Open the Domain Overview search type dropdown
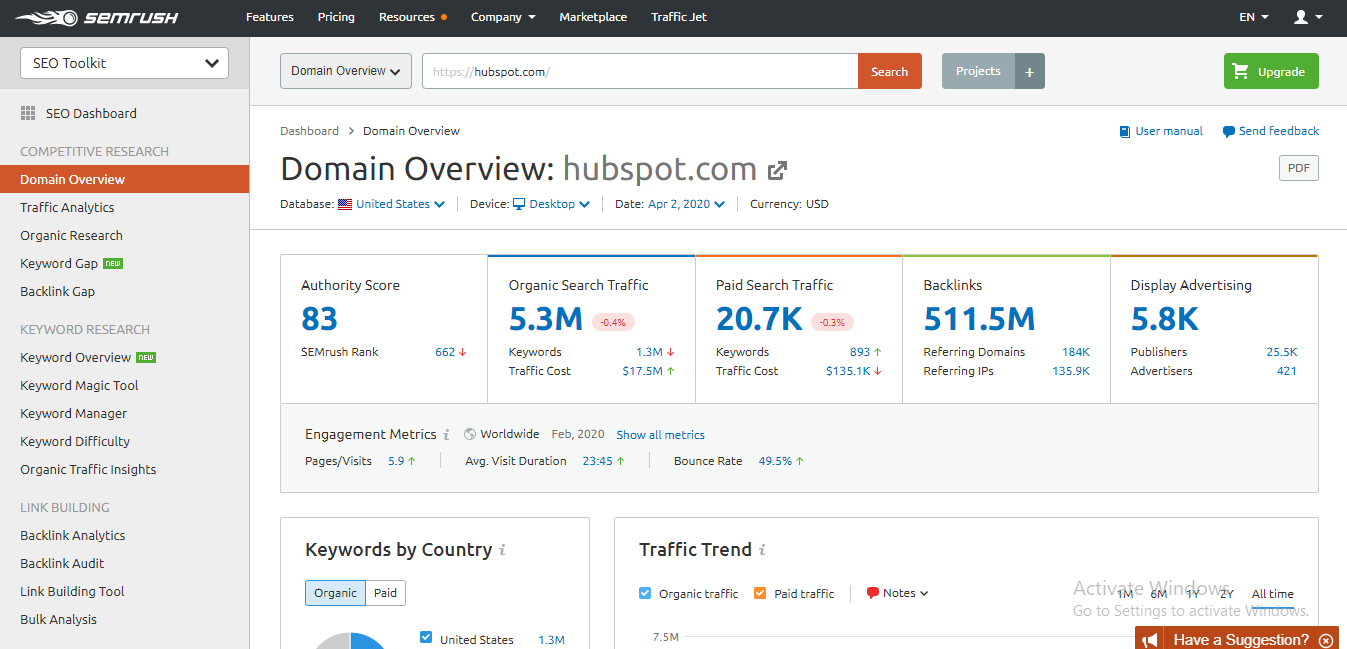This screenshot has height=649, width=1347. click(346, 71)
